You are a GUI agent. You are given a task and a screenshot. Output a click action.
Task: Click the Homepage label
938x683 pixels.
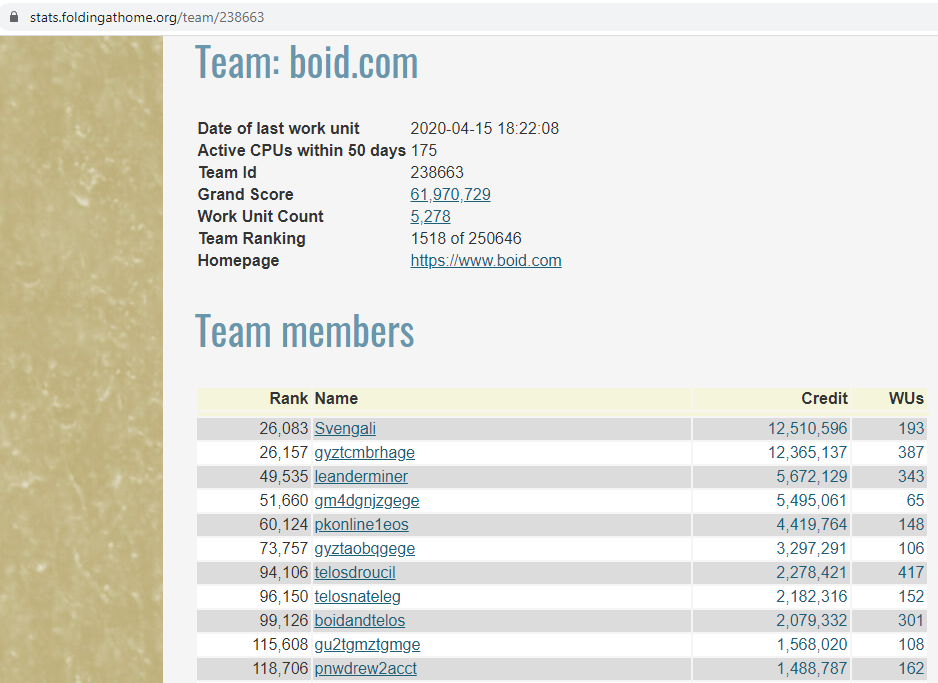[238, 261]
